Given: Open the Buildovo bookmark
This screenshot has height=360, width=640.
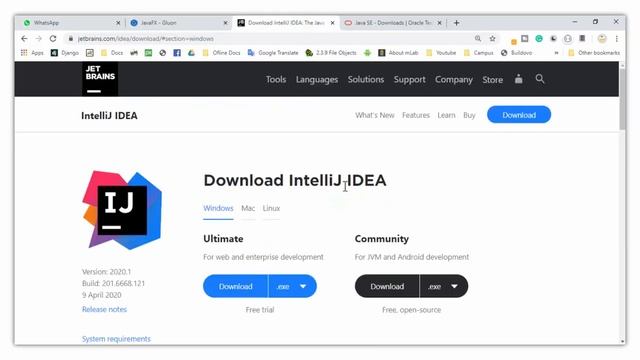Looking at the screenshot, I should (x=516, y=53).
